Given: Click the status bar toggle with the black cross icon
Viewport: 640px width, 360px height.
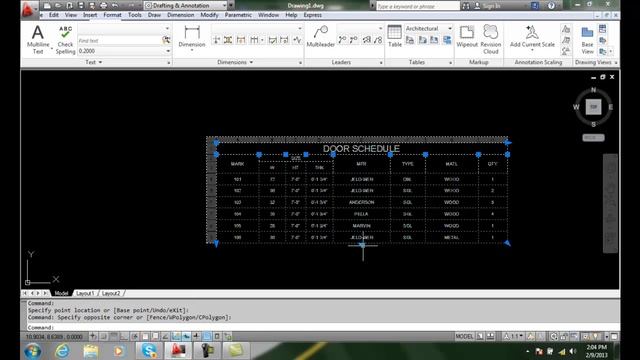Looking at the screenshot, I should pyautogui.click(x=196, y=336).
